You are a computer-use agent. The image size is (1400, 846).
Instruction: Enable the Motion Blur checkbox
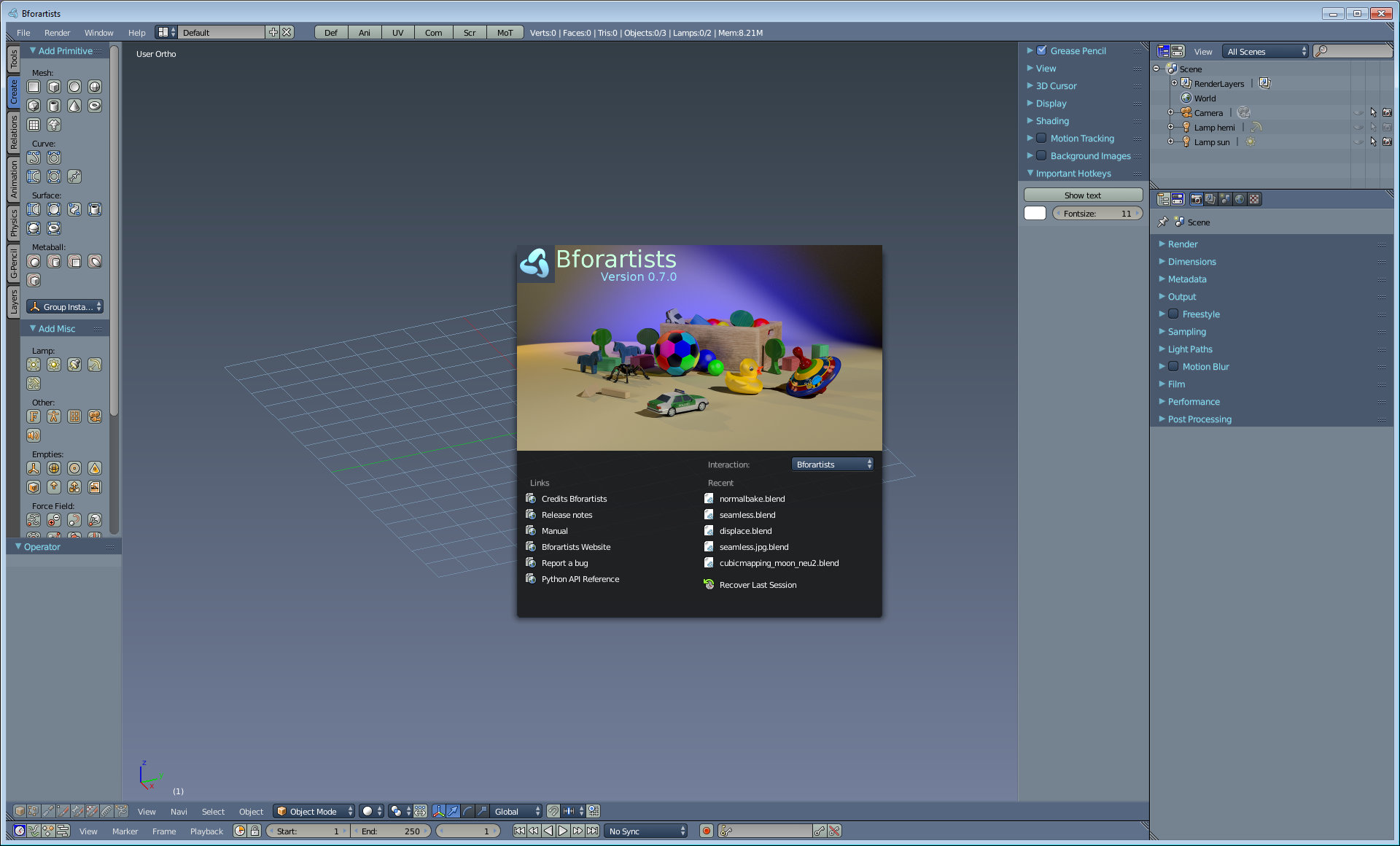[1173, 366]
